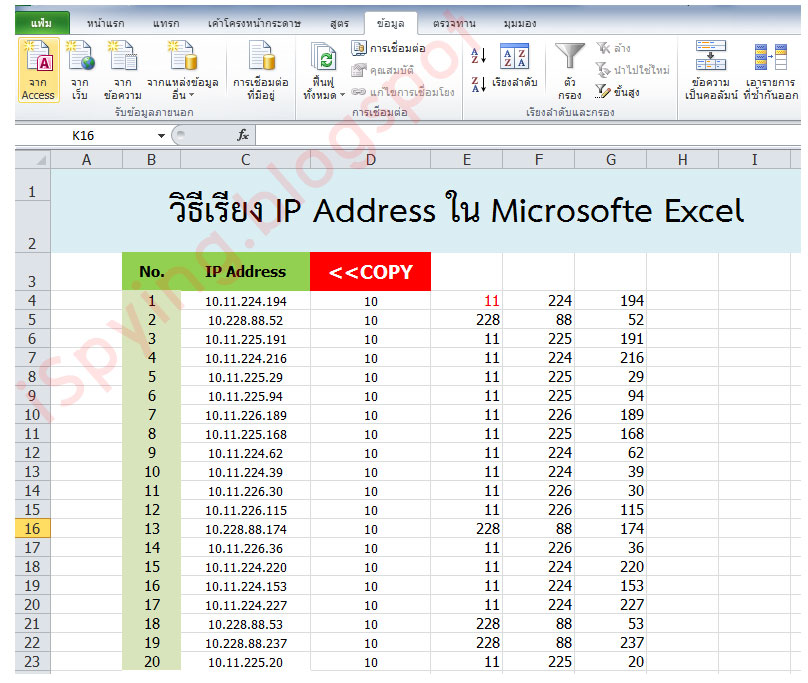Click the red <<COPY cell
808x683 pixels.
coord(370,271)
